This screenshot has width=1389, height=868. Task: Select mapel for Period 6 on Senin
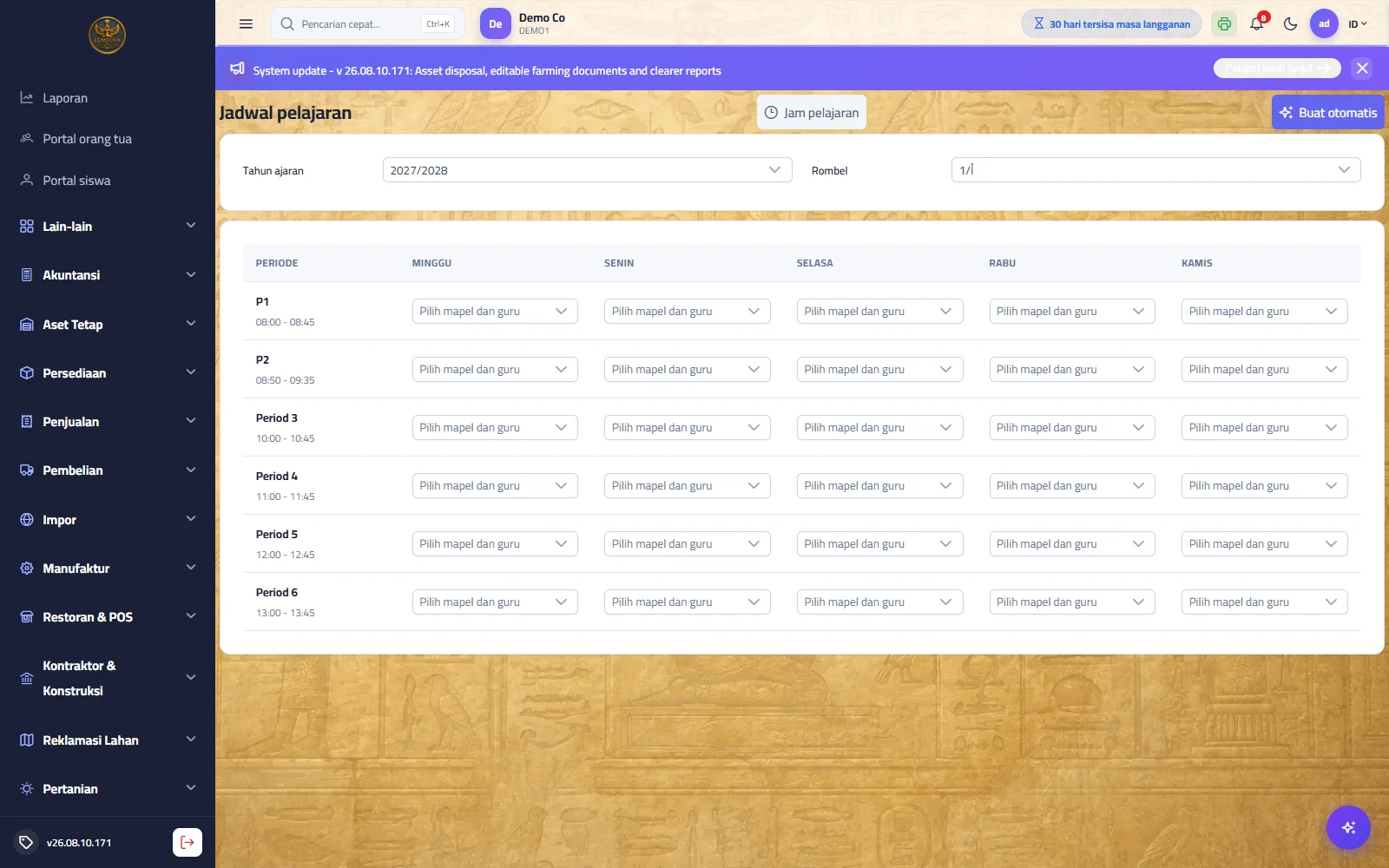coord(688,602)
